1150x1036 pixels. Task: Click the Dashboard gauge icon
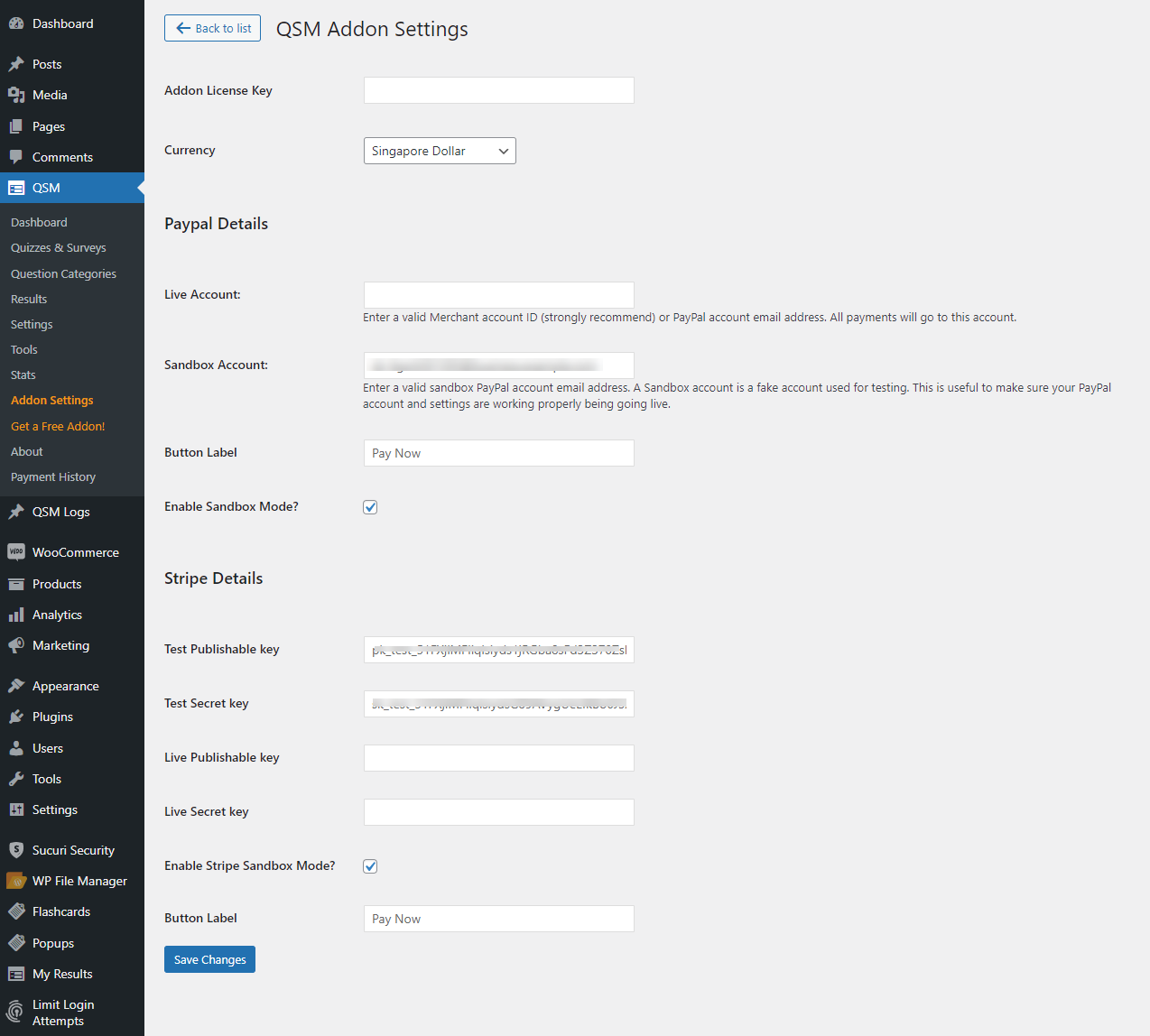tap(16, 23)
